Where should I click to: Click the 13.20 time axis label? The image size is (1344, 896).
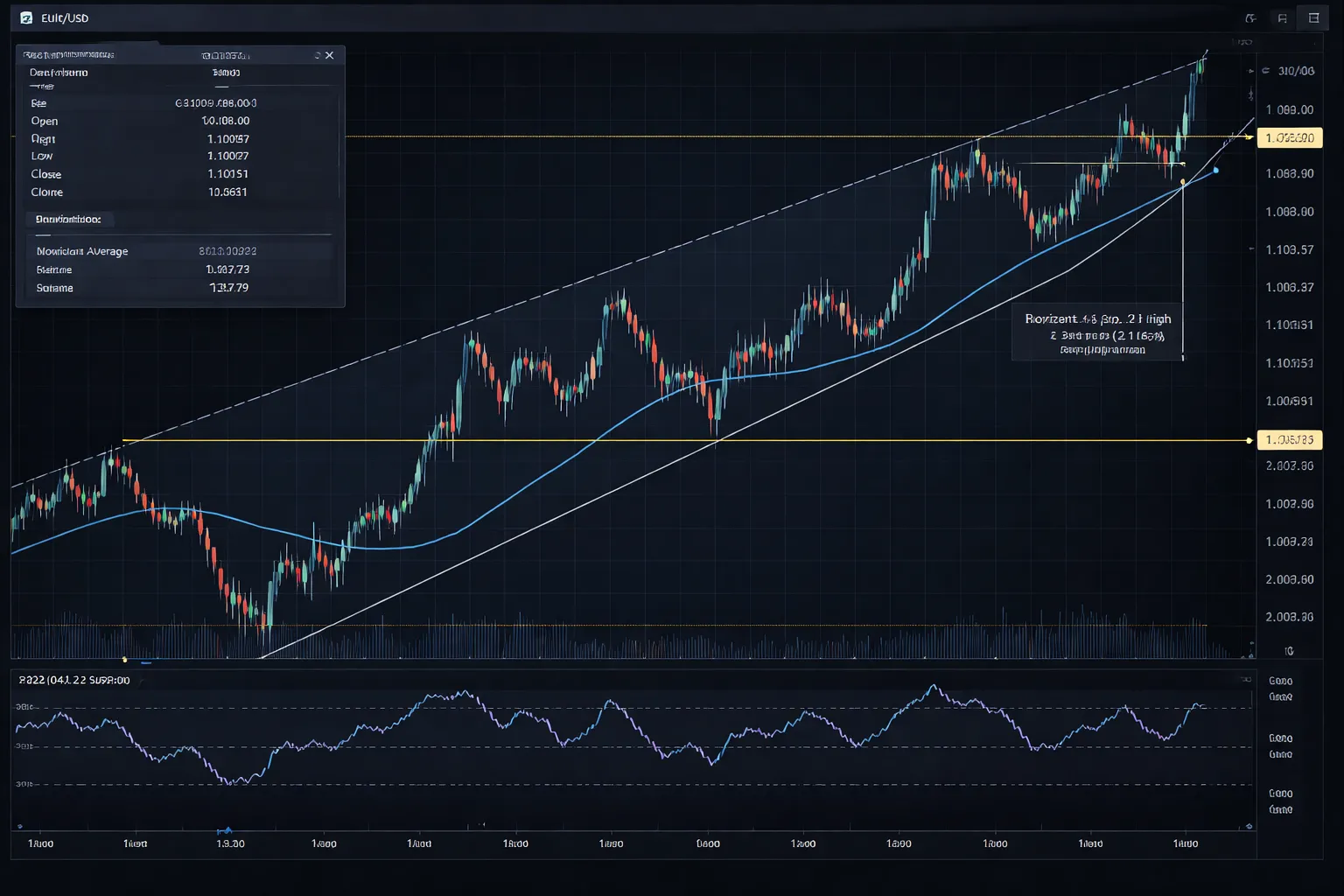pyautogui.click(x=230, y=843)
